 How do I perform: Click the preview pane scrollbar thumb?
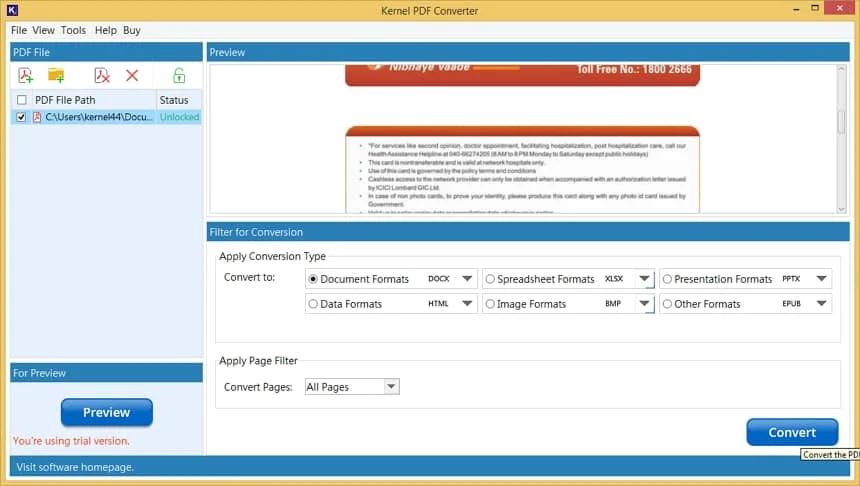tap(841, 122)
